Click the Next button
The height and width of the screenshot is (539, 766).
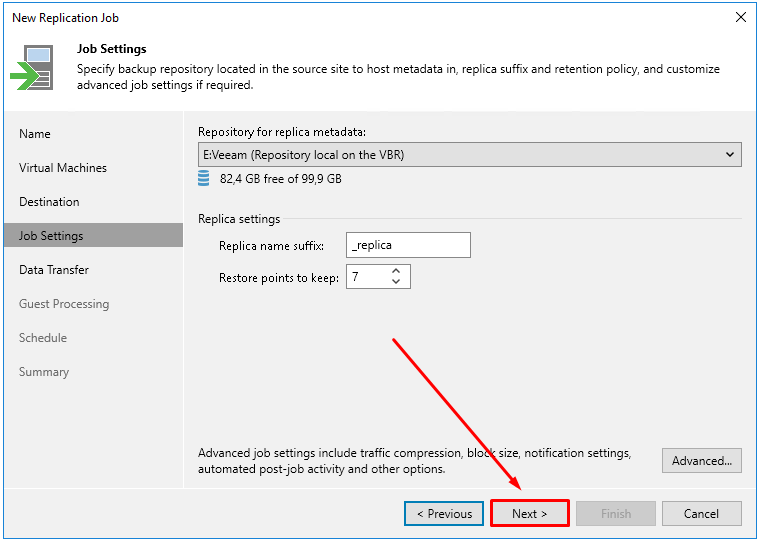point(530,513)
